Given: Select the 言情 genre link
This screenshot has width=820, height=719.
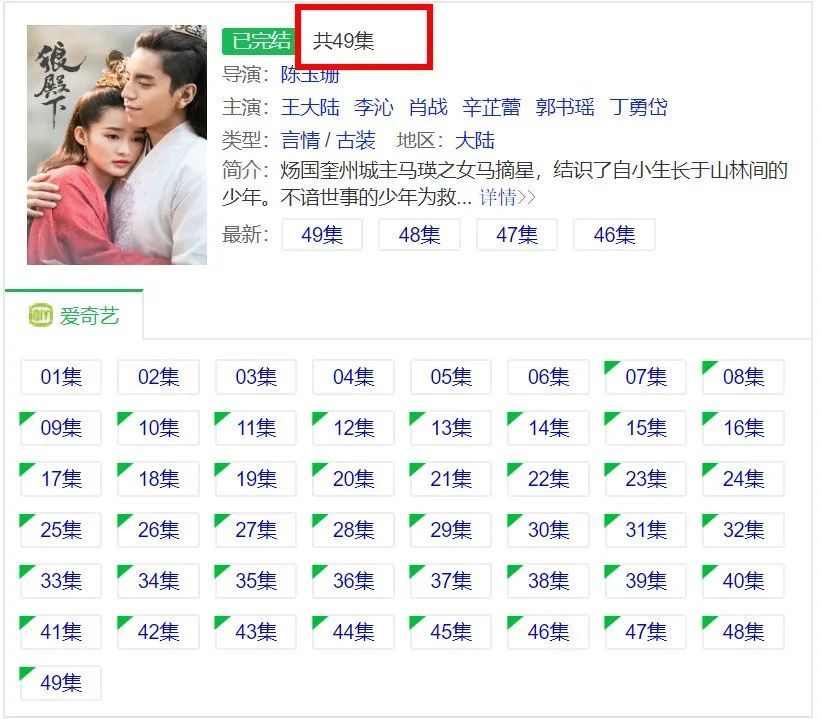Looking at the screenshot, I should click(x=300, y=140).
